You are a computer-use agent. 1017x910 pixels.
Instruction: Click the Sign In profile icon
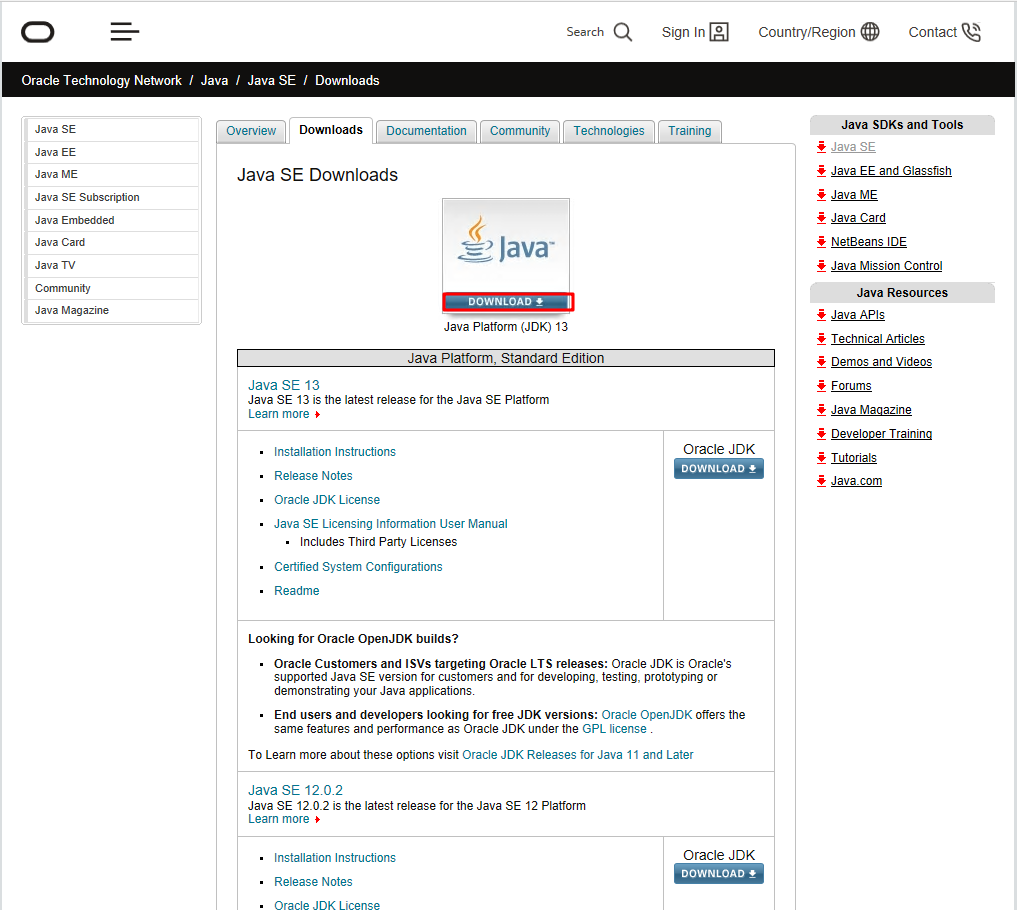coord(719,32)
